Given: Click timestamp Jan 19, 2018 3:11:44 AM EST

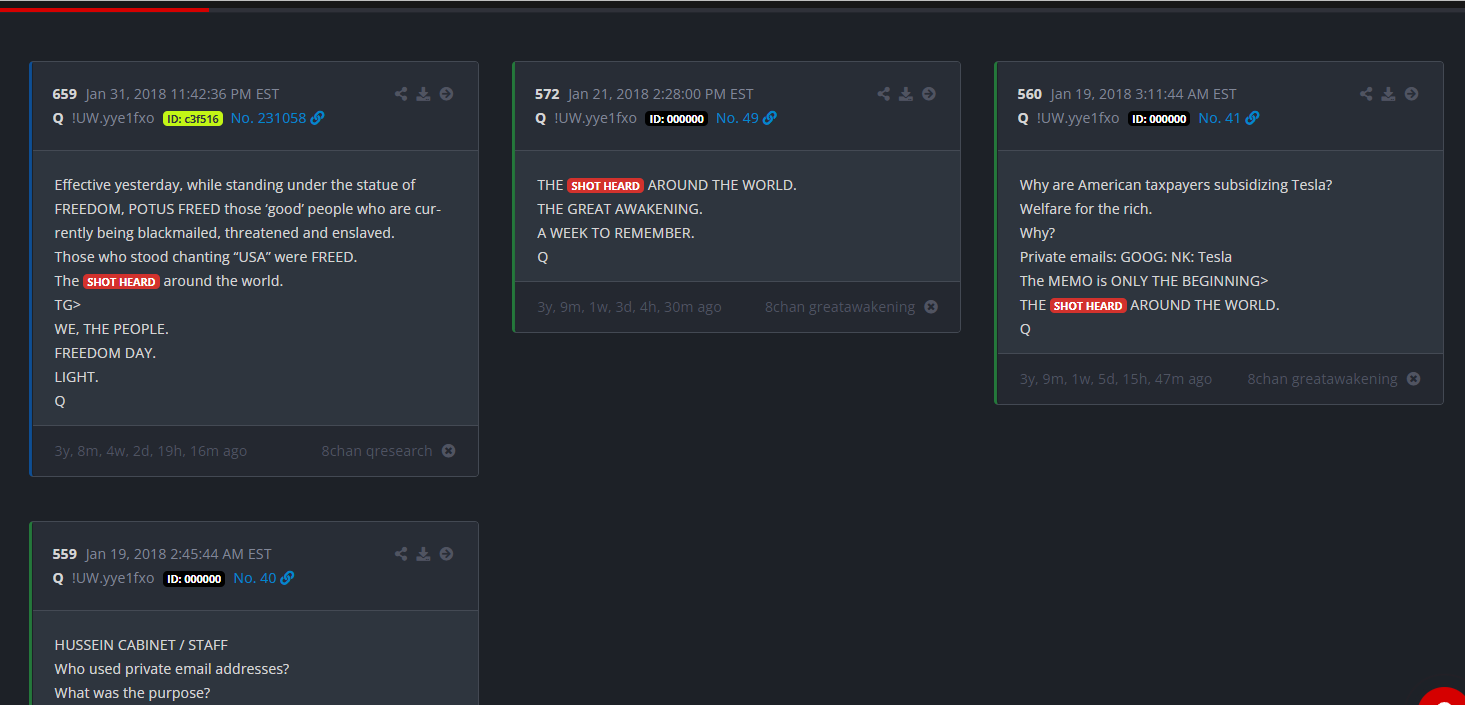Looking at the screenshot, I should (x=1143, y=94).
